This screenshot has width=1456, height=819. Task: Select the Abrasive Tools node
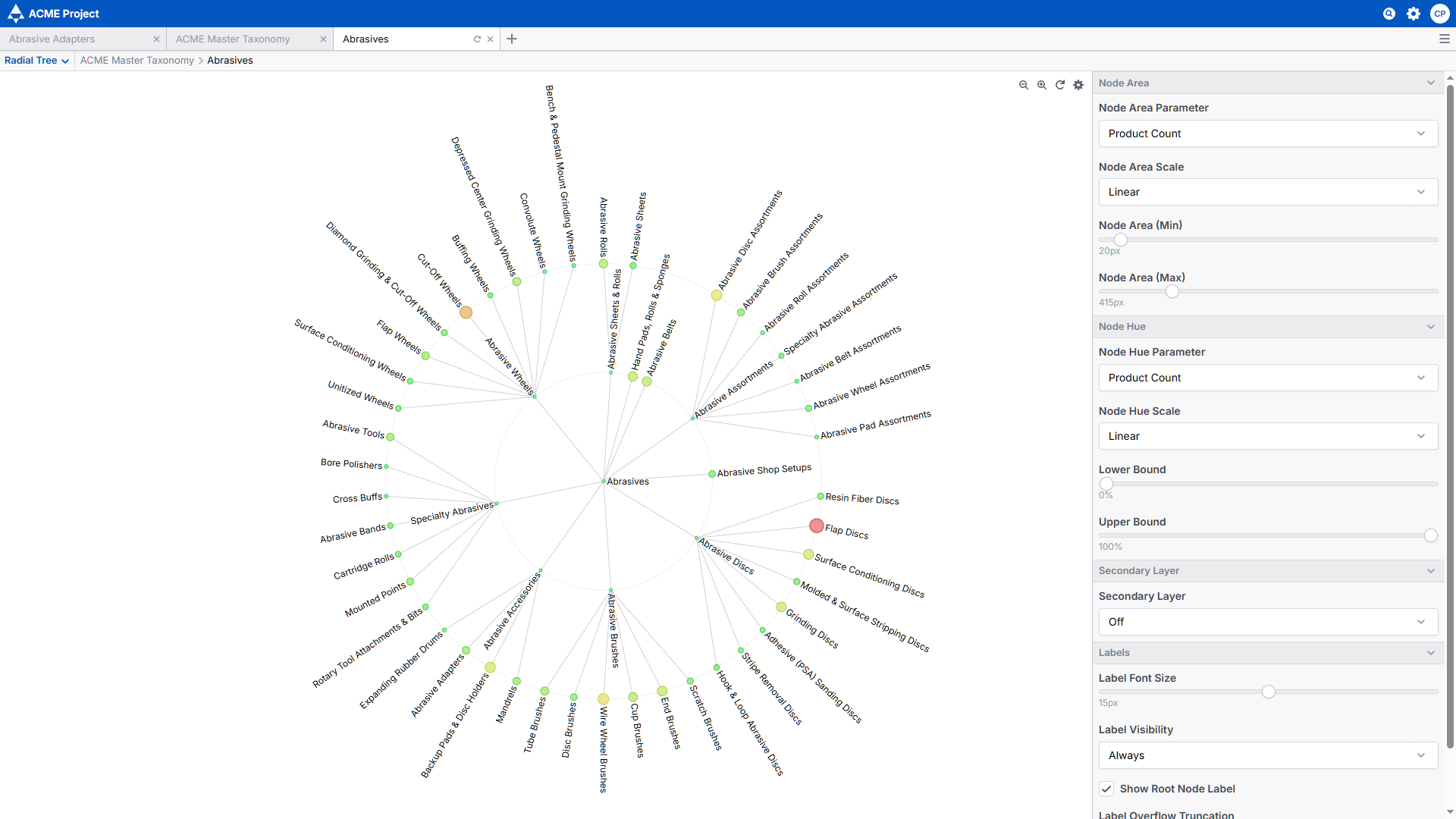pyautogui.click(x=391, y=437)
